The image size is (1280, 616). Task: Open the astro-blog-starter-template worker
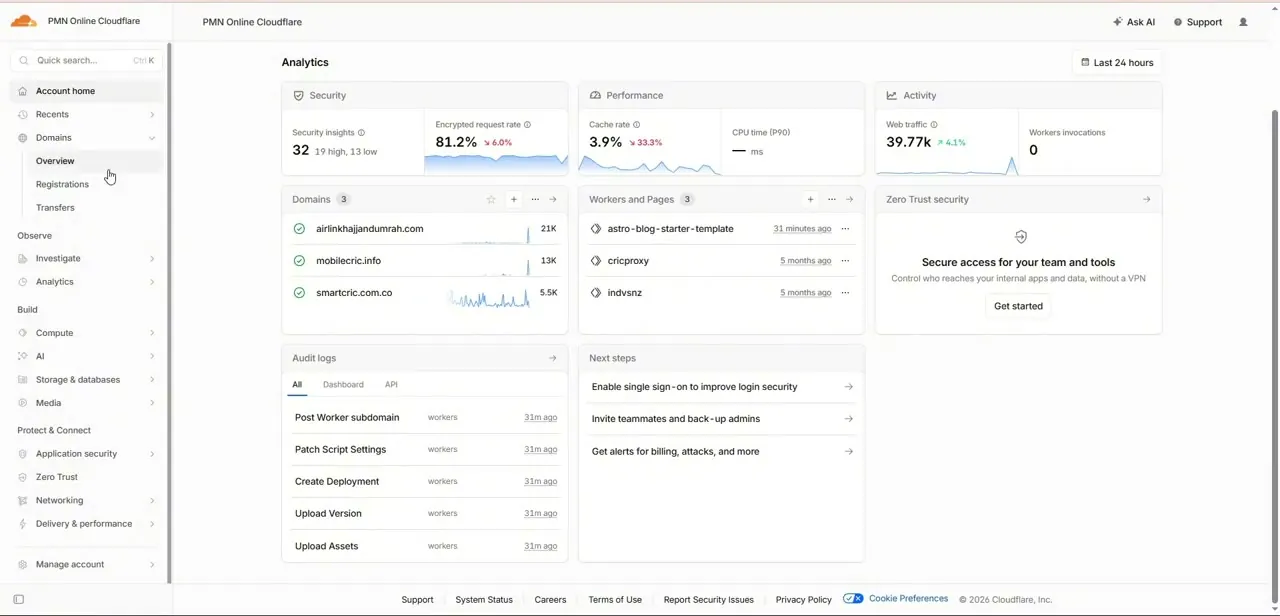(671, 229)
